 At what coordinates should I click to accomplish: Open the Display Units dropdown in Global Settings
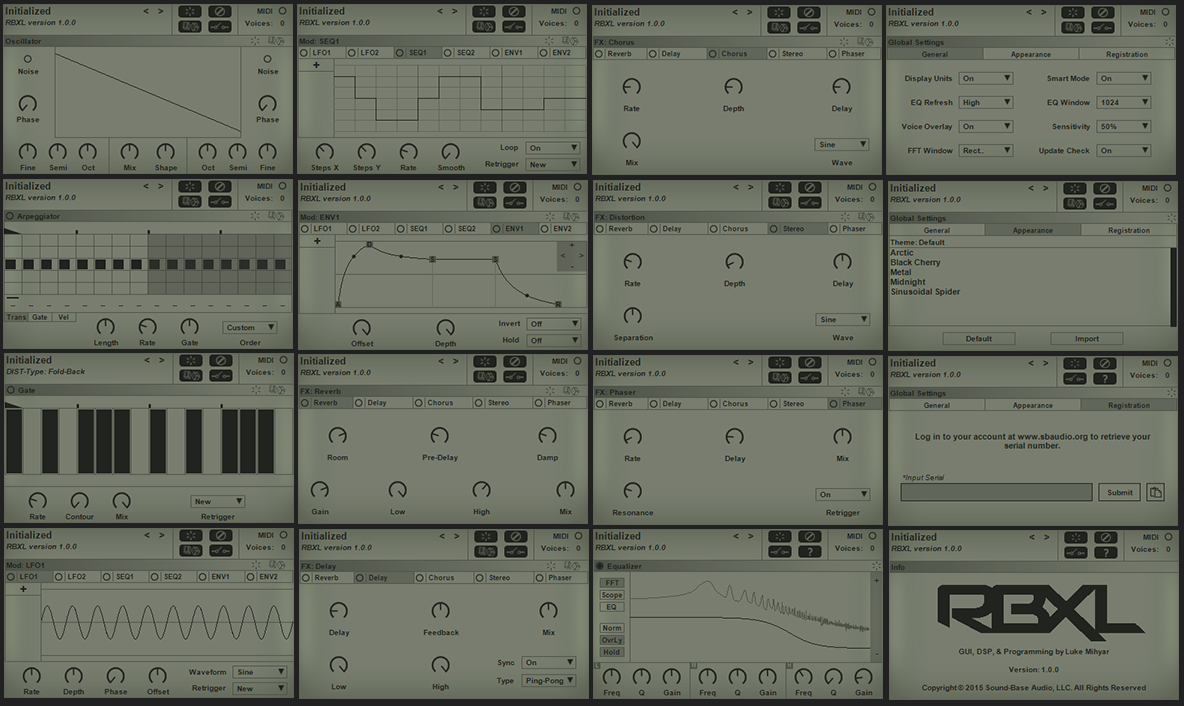[x=985, y=79]
